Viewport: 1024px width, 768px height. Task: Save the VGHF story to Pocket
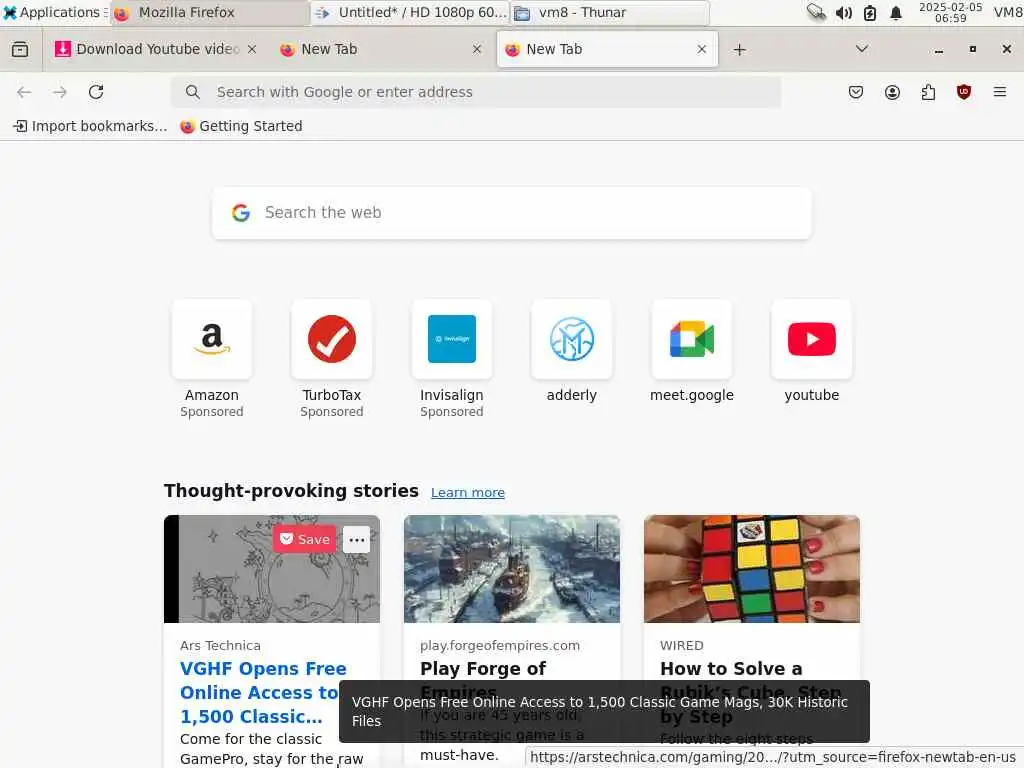(x=304, y=539)
